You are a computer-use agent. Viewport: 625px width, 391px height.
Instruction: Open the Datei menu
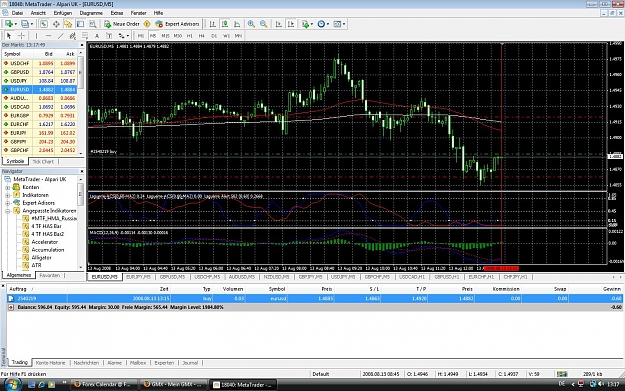coord(17,13)
